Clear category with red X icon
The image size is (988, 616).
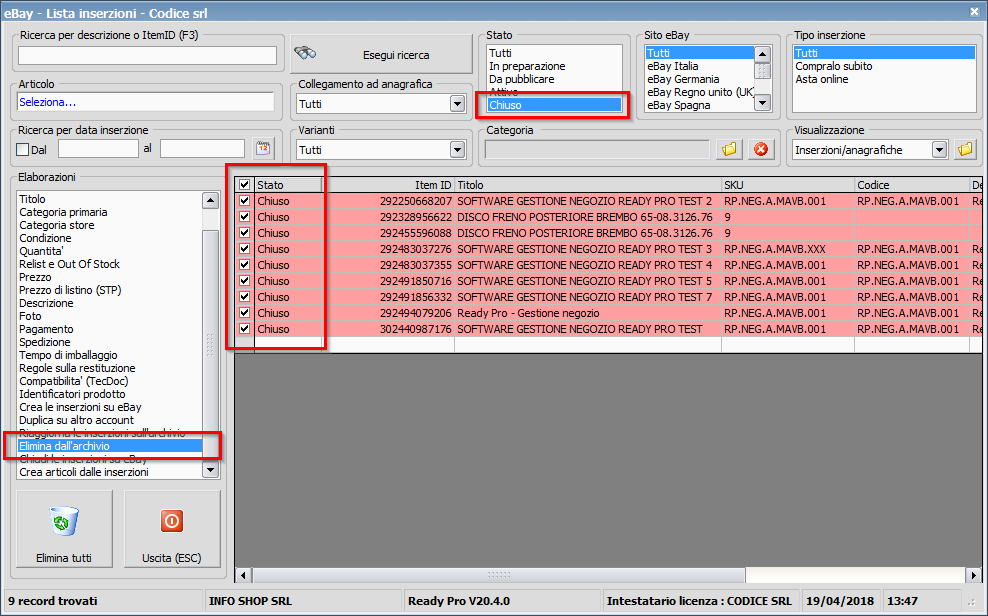point(761,149)
